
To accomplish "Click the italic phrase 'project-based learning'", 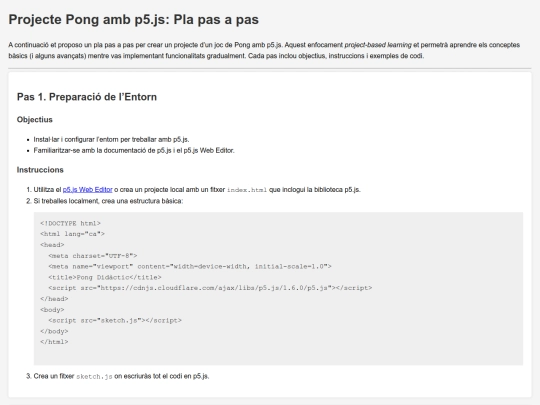I will 378,45.
